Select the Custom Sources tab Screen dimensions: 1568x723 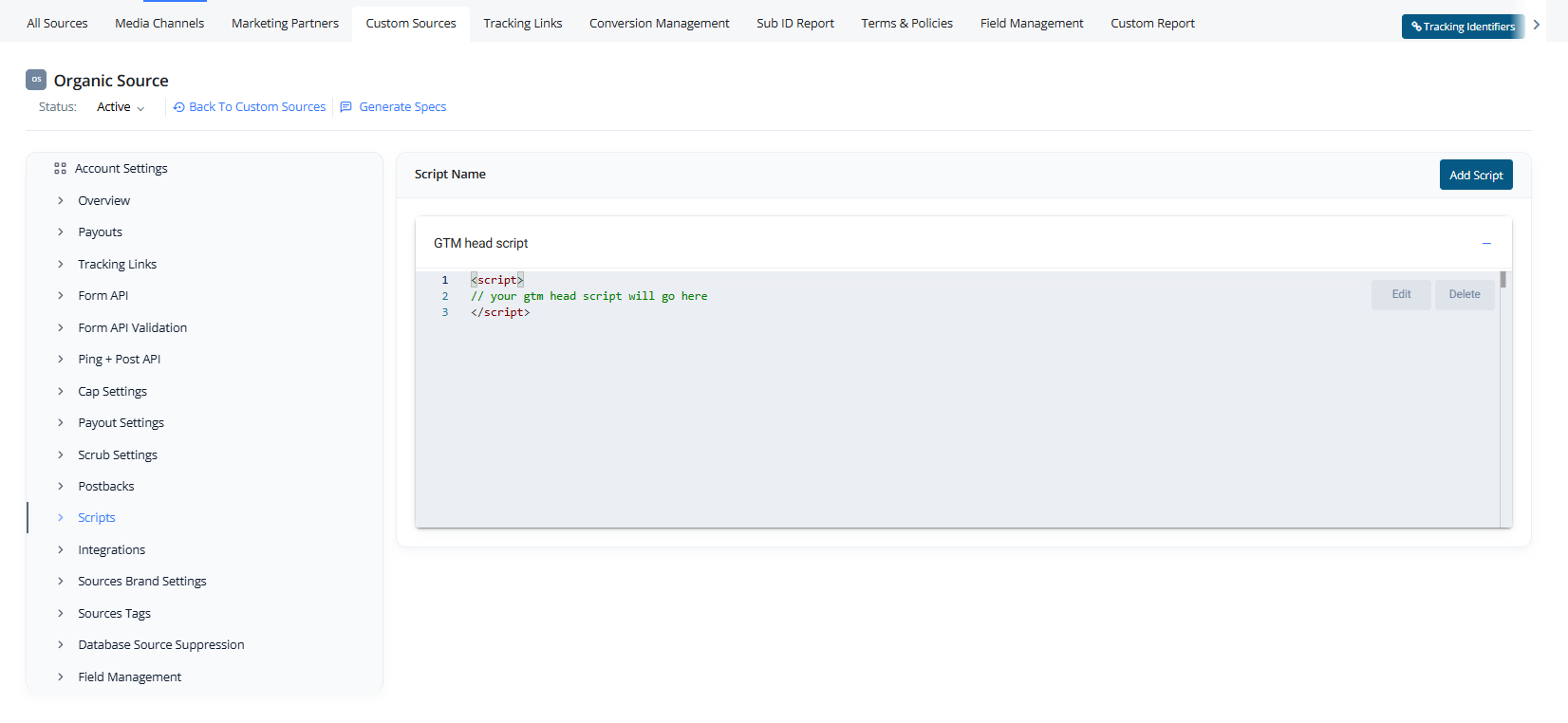pos(411,23)
